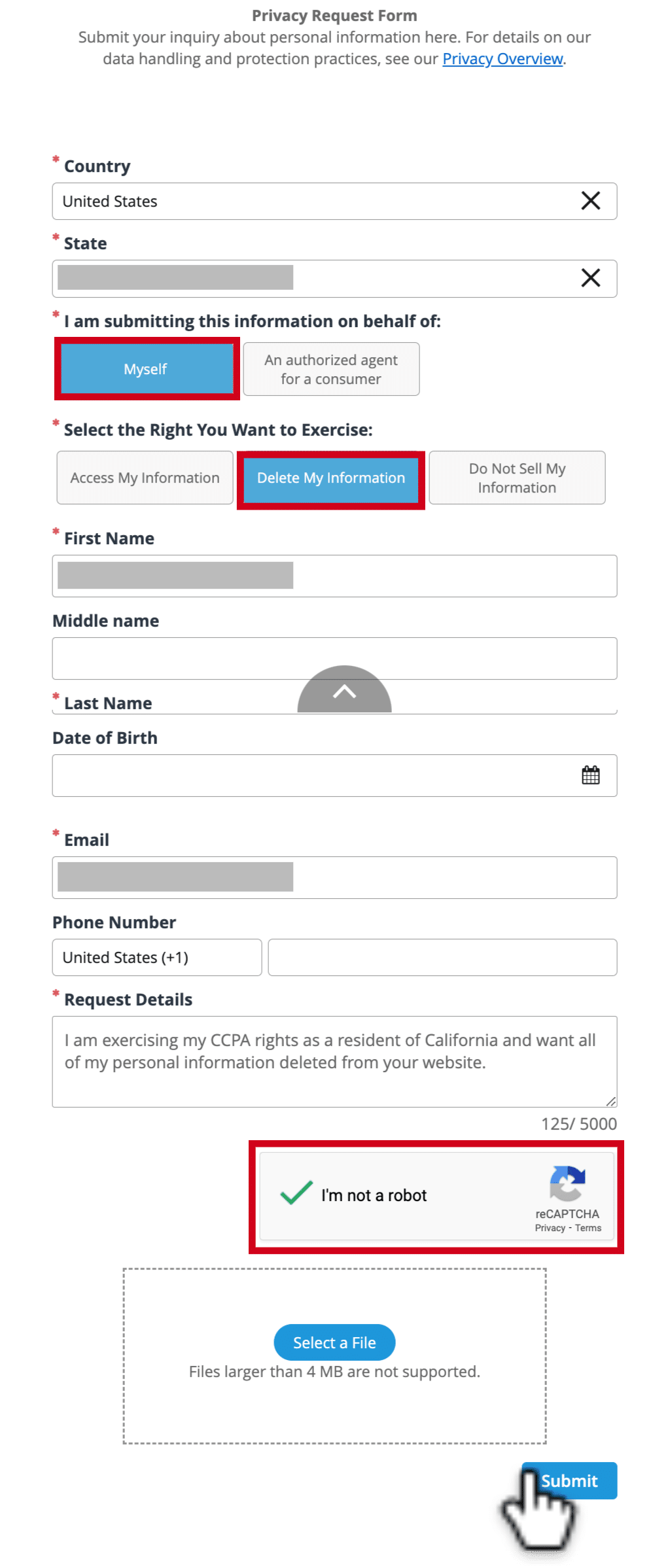Screen dimensions: 670x1568
Task: Clear the Country field with X icon
Action: tap(590, 201)
